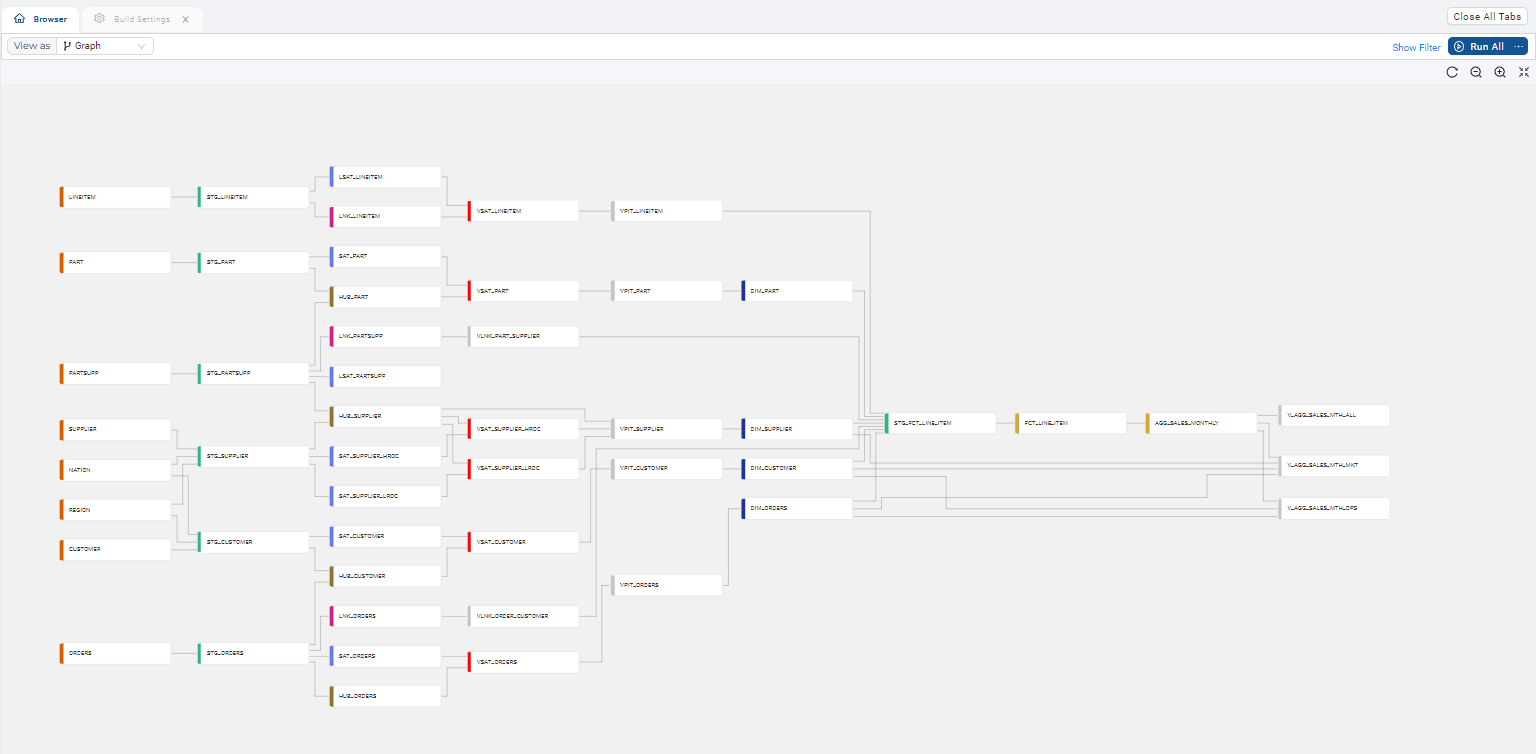1536x754 pixels.
Task: Select the VLNK_ORDER_CUSTOMER node
Action: click(523, 616)
